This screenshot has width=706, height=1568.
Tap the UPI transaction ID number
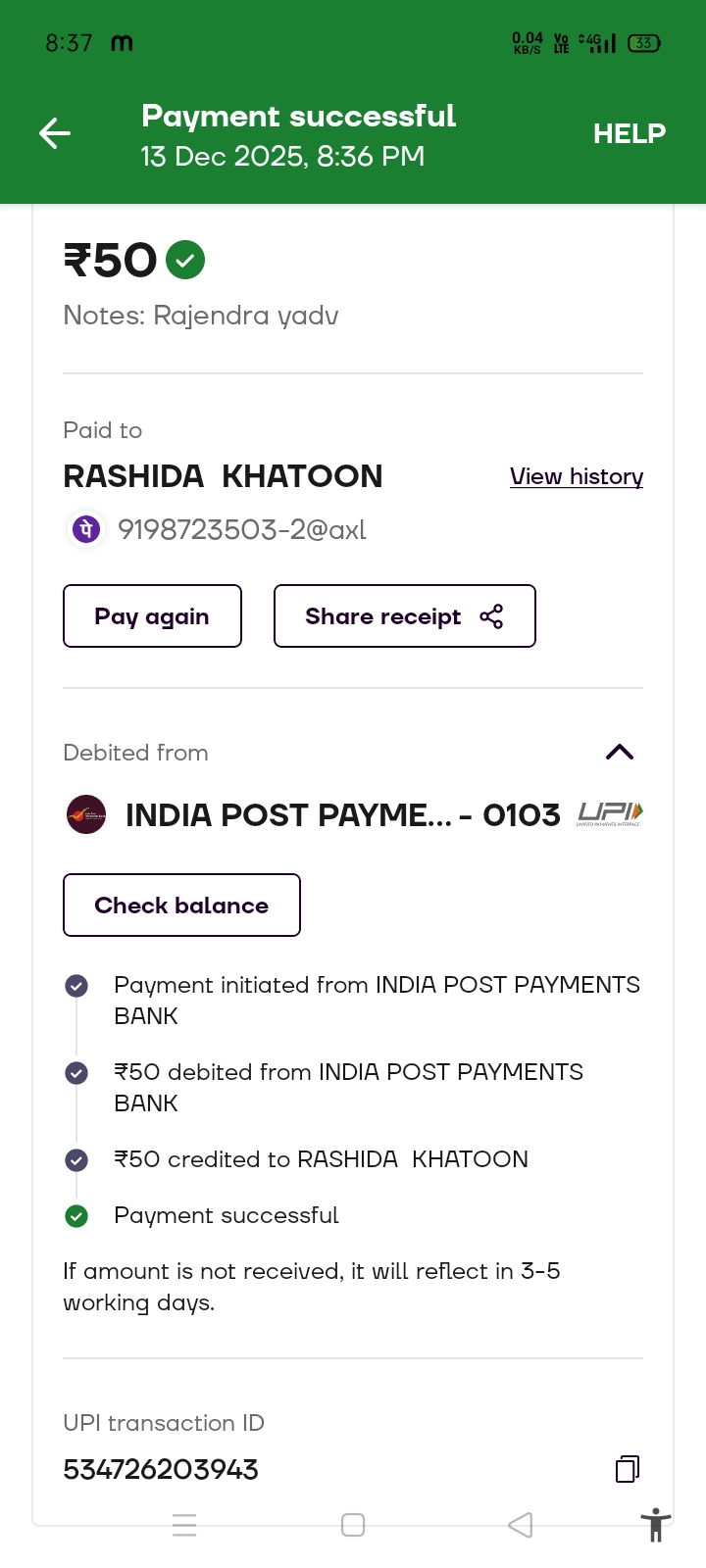161,1469
